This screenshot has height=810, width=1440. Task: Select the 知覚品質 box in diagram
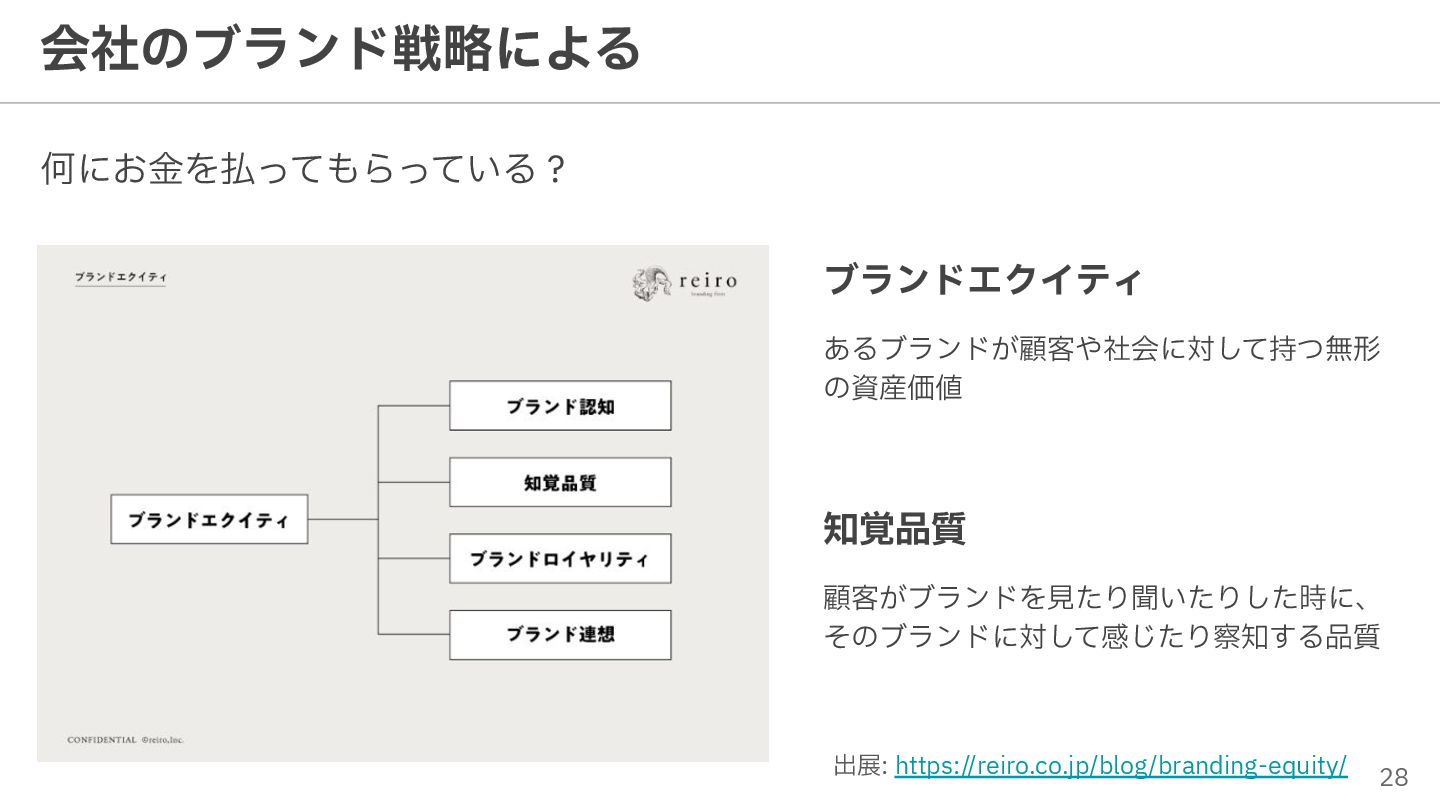pyautogui.click(x=560, y=482)
